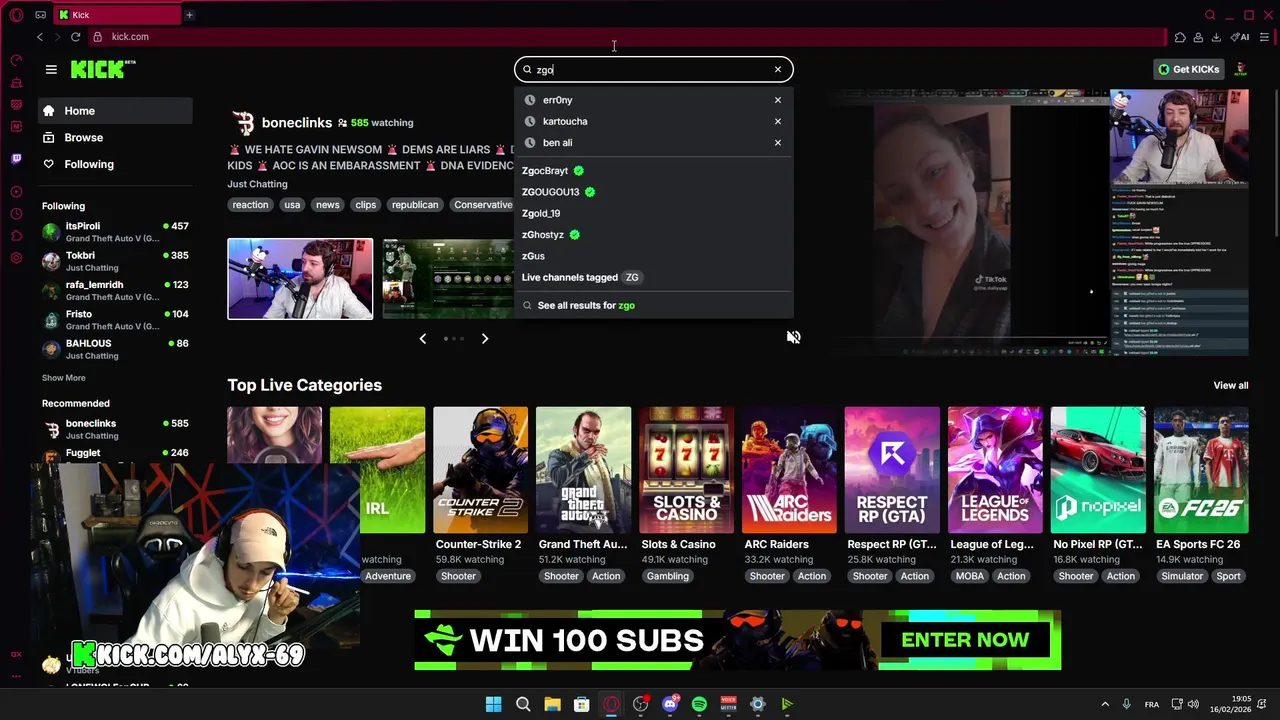Open Browse in sidebar
Image resolution: width=1280 pixels, height=720 pixels.
pyautogui.click(x=116, y=137)
